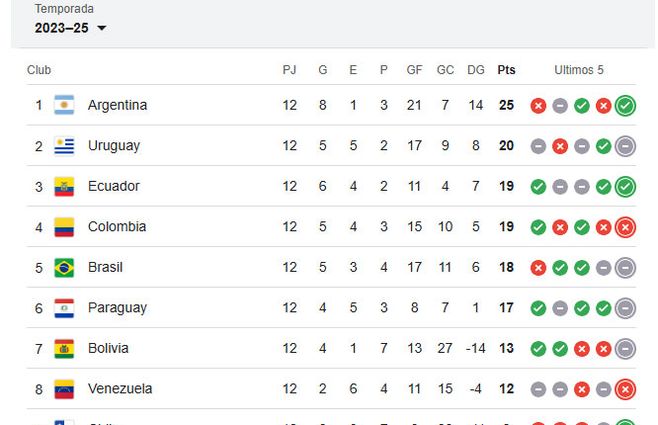This screenshot has height=425, width=658.
Task: Select Argentina's latest win result icon
Action: click(626, 105)
